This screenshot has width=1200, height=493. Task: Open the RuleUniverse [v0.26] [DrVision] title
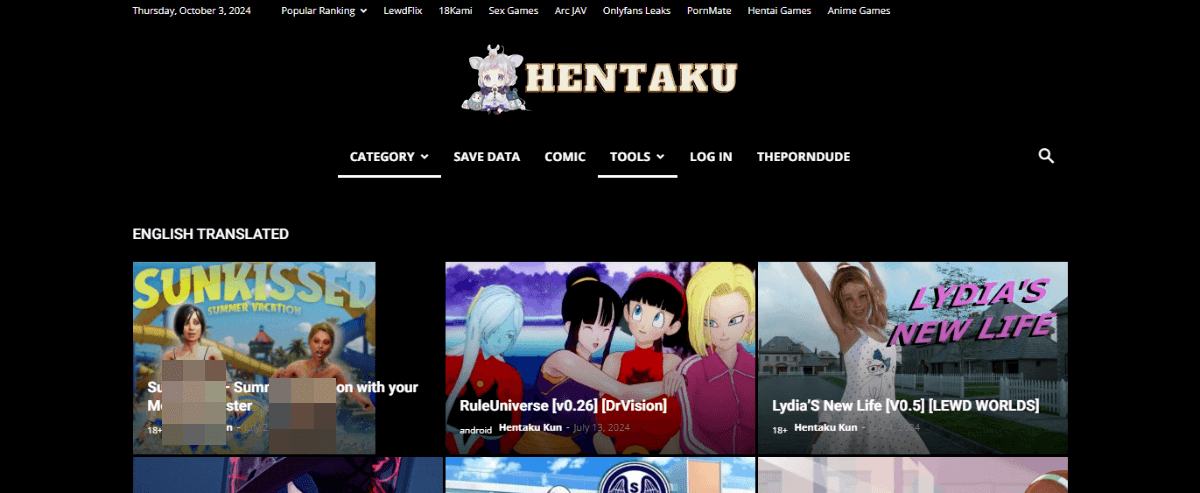[x=563, y=406]
